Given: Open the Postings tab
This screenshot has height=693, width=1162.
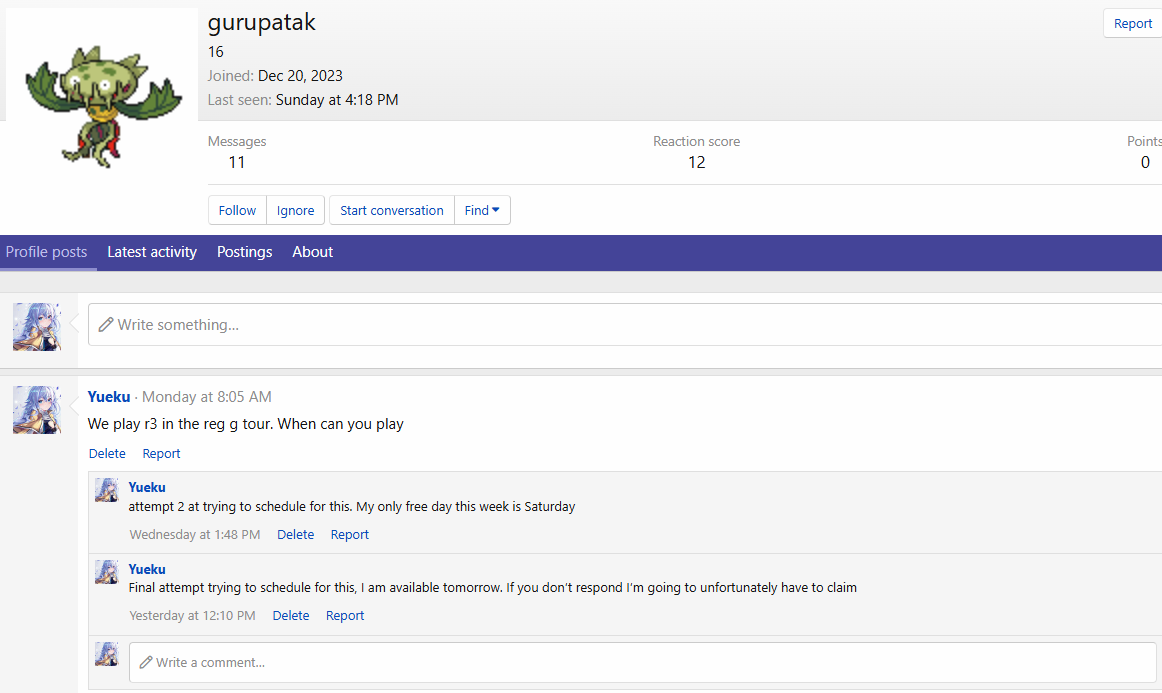Looking at the screenshot, I should (244, 252).
